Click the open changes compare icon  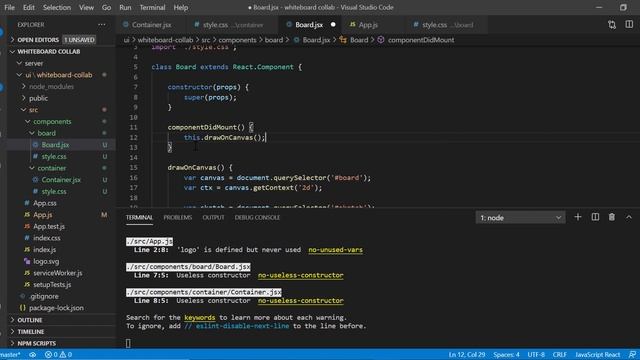pyautogui.click(x=611, y=25)
